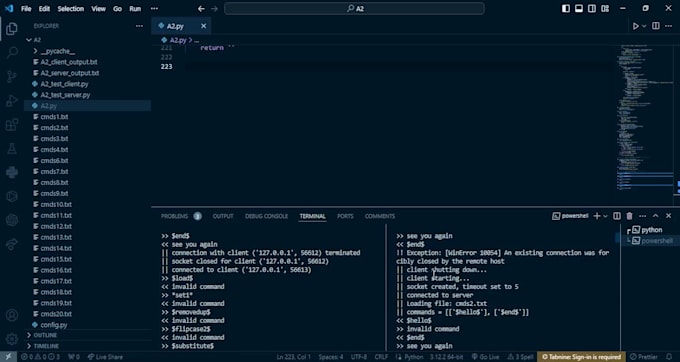This screenshot has width=680, height=362.
Task: Open the File menu
Action: (26, 9)
